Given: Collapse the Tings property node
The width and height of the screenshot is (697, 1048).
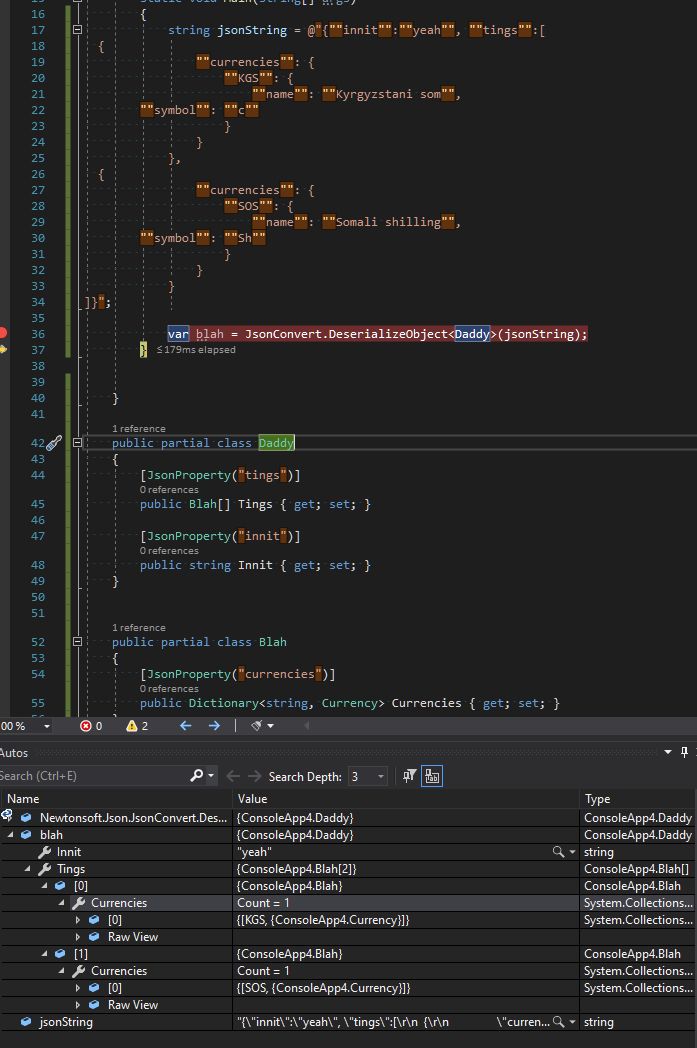Looking at the screenshot, I should pyautogui.click(x=28, y=869).
